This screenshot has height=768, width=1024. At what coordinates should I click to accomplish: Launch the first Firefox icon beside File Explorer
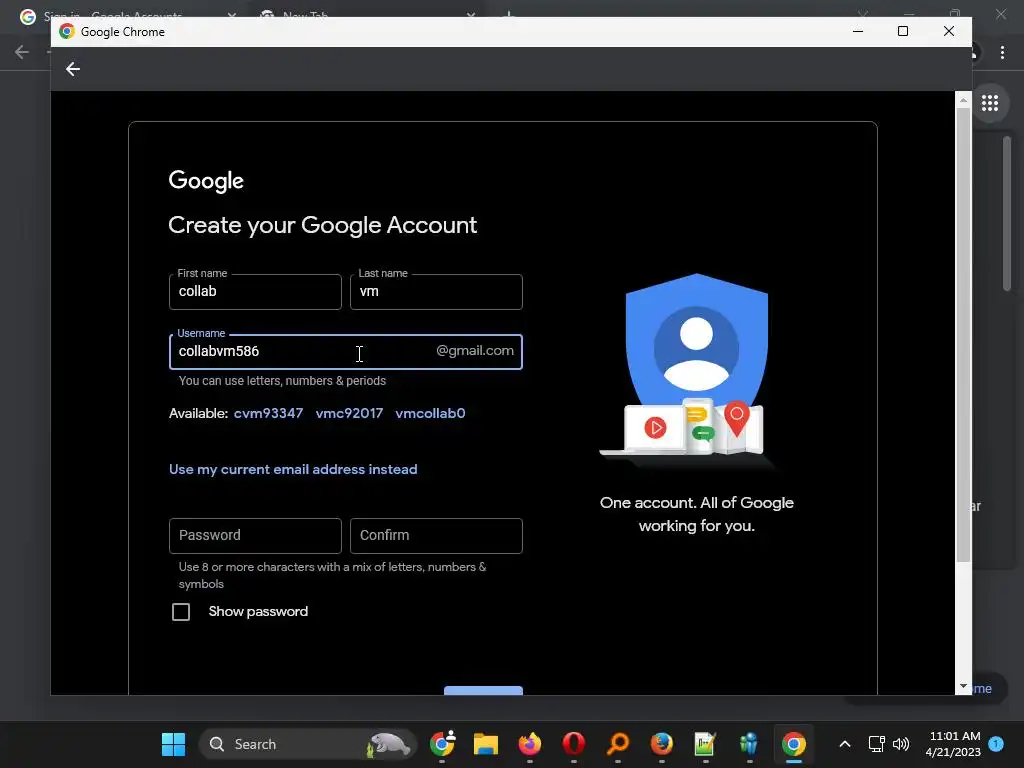[x=530, y=744]
